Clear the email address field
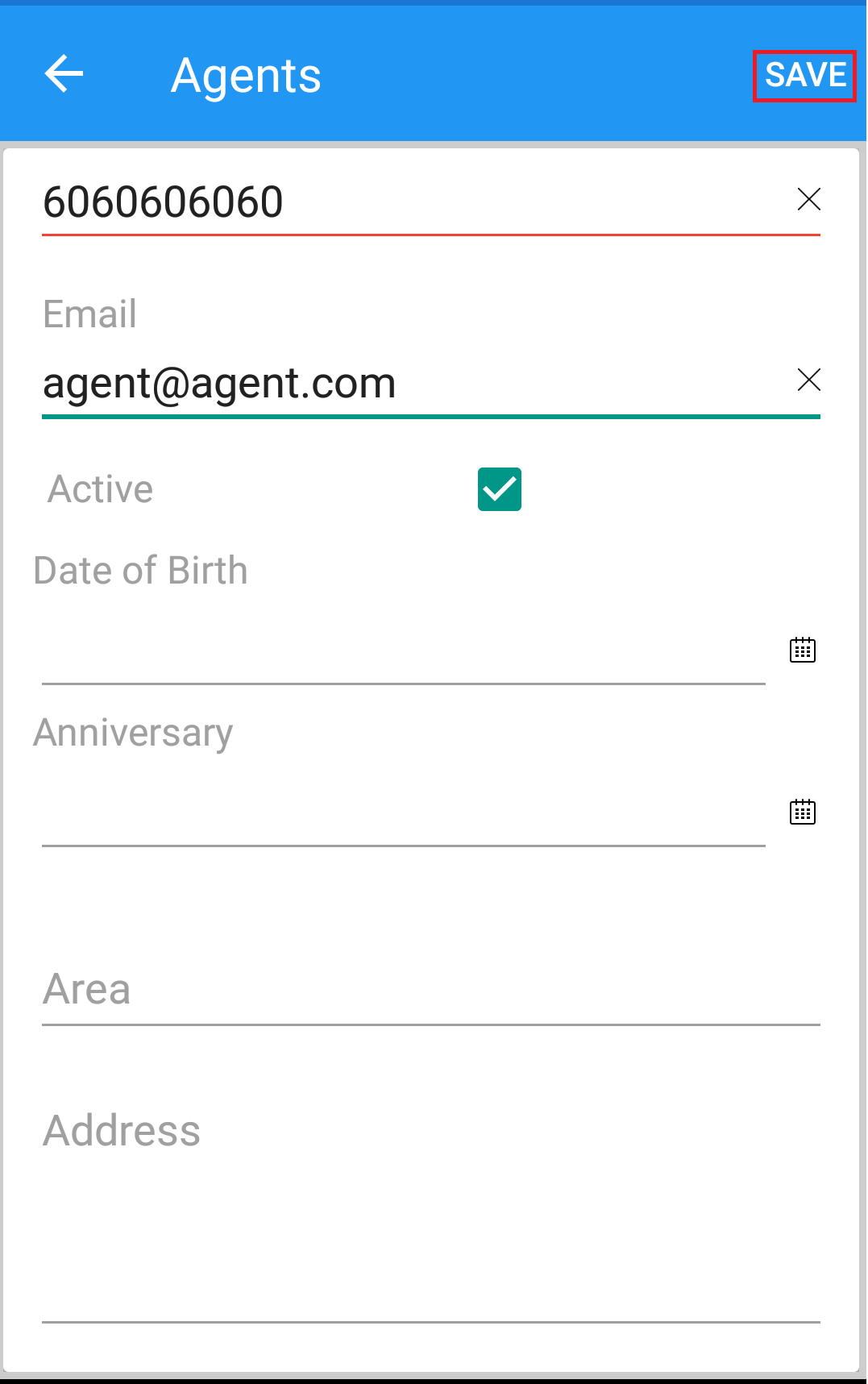The width and height of the screenshot is (868, 1384). pos(808,380)
